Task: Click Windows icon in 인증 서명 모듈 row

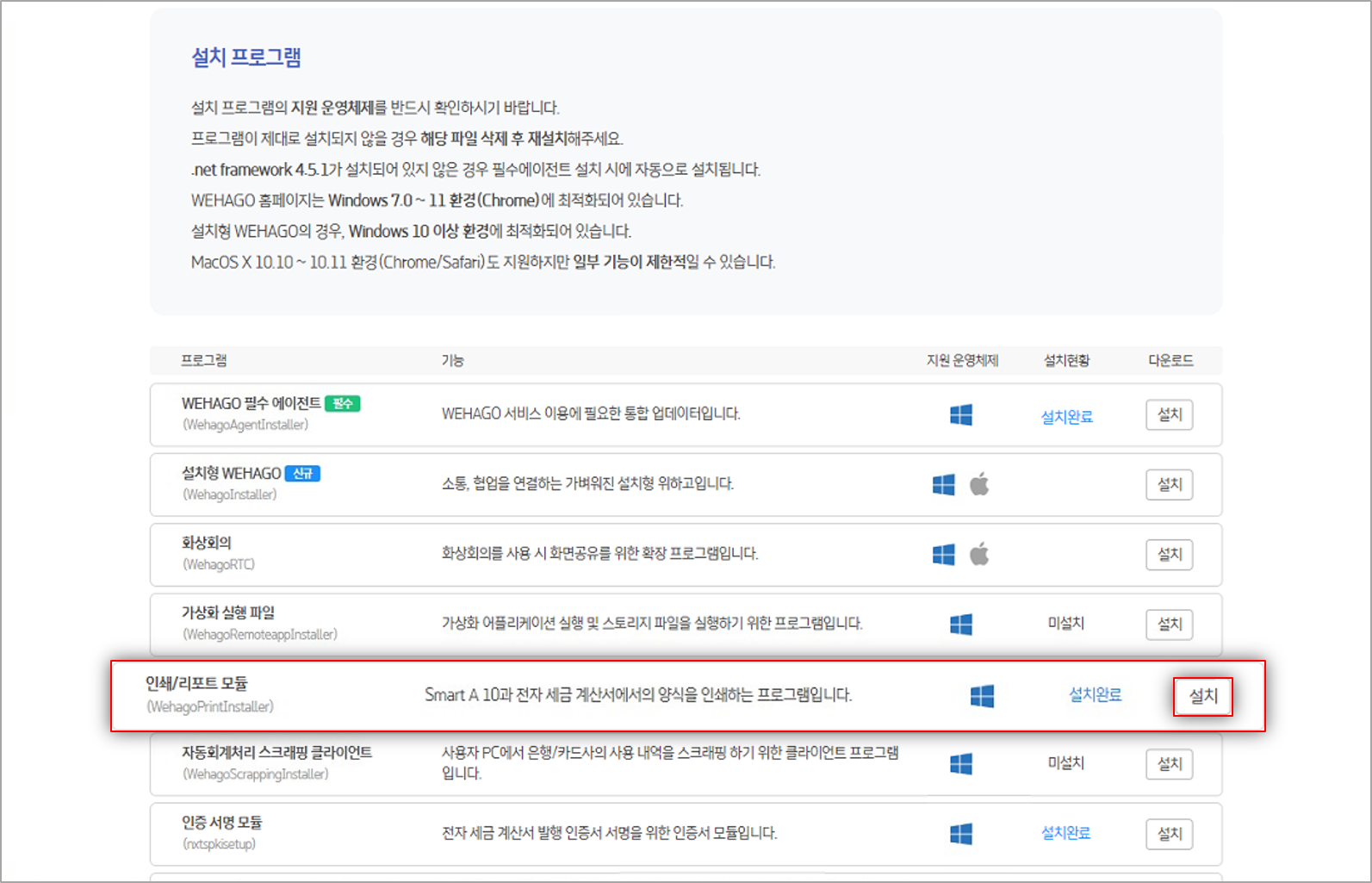Action: (960, 834)
